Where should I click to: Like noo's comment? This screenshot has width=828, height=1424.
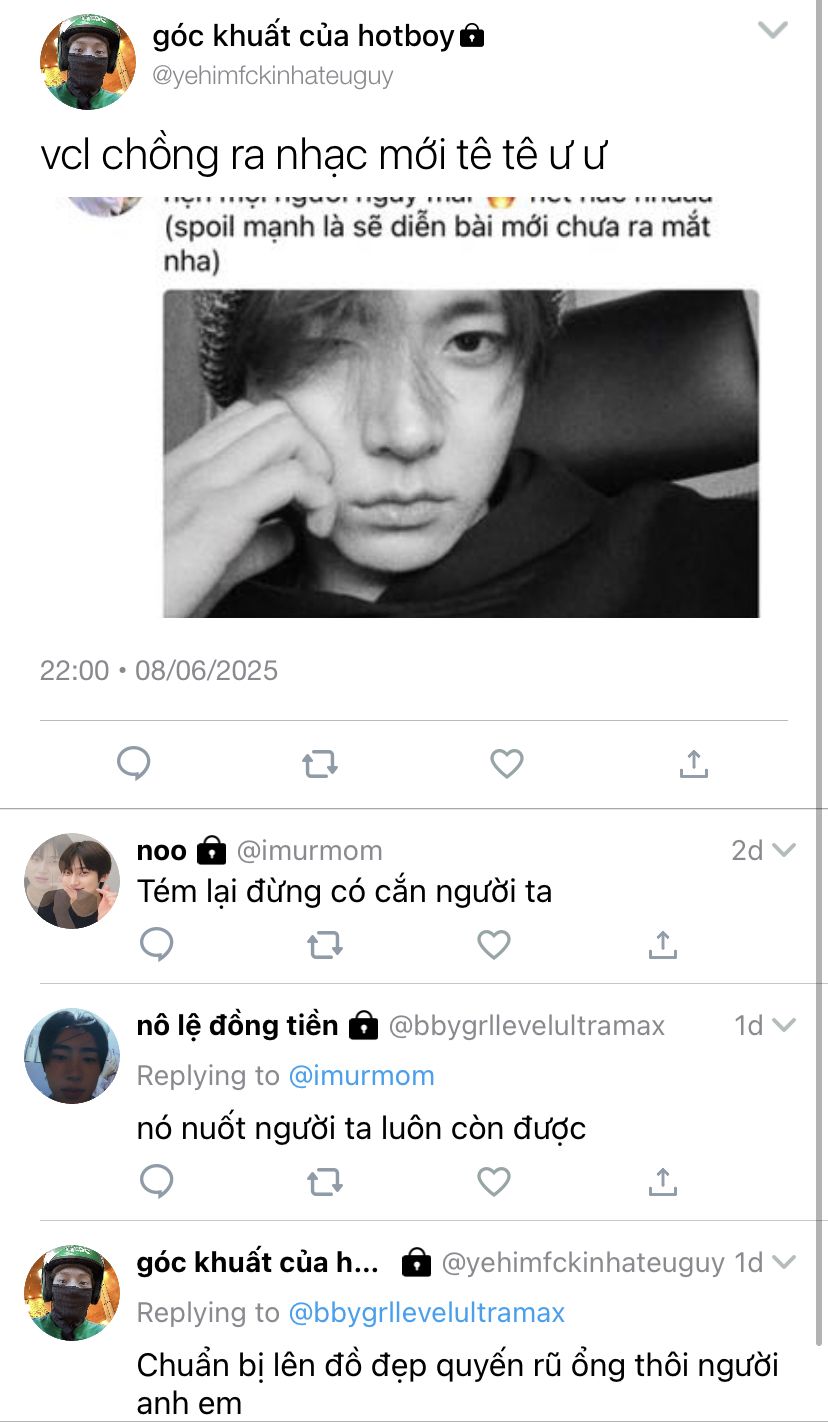point(494,944)
